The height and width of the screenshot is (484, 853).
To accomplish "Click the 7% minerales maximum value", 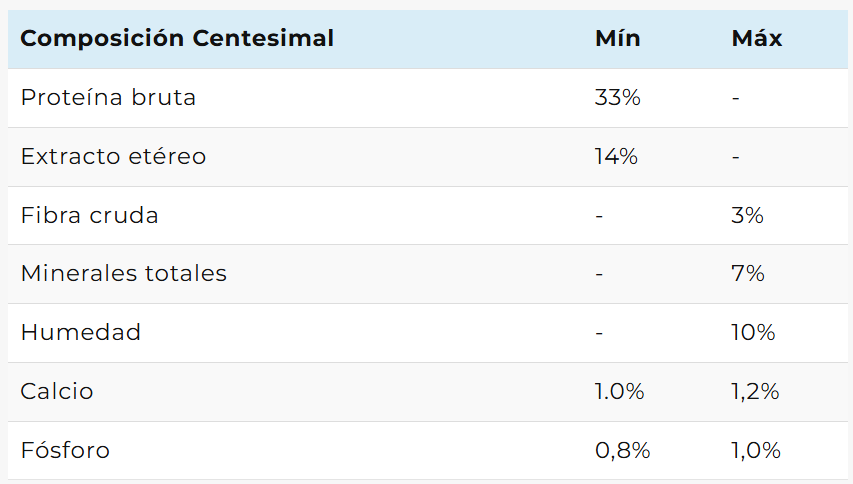I will pyautogui.click(x=748, y=273).
